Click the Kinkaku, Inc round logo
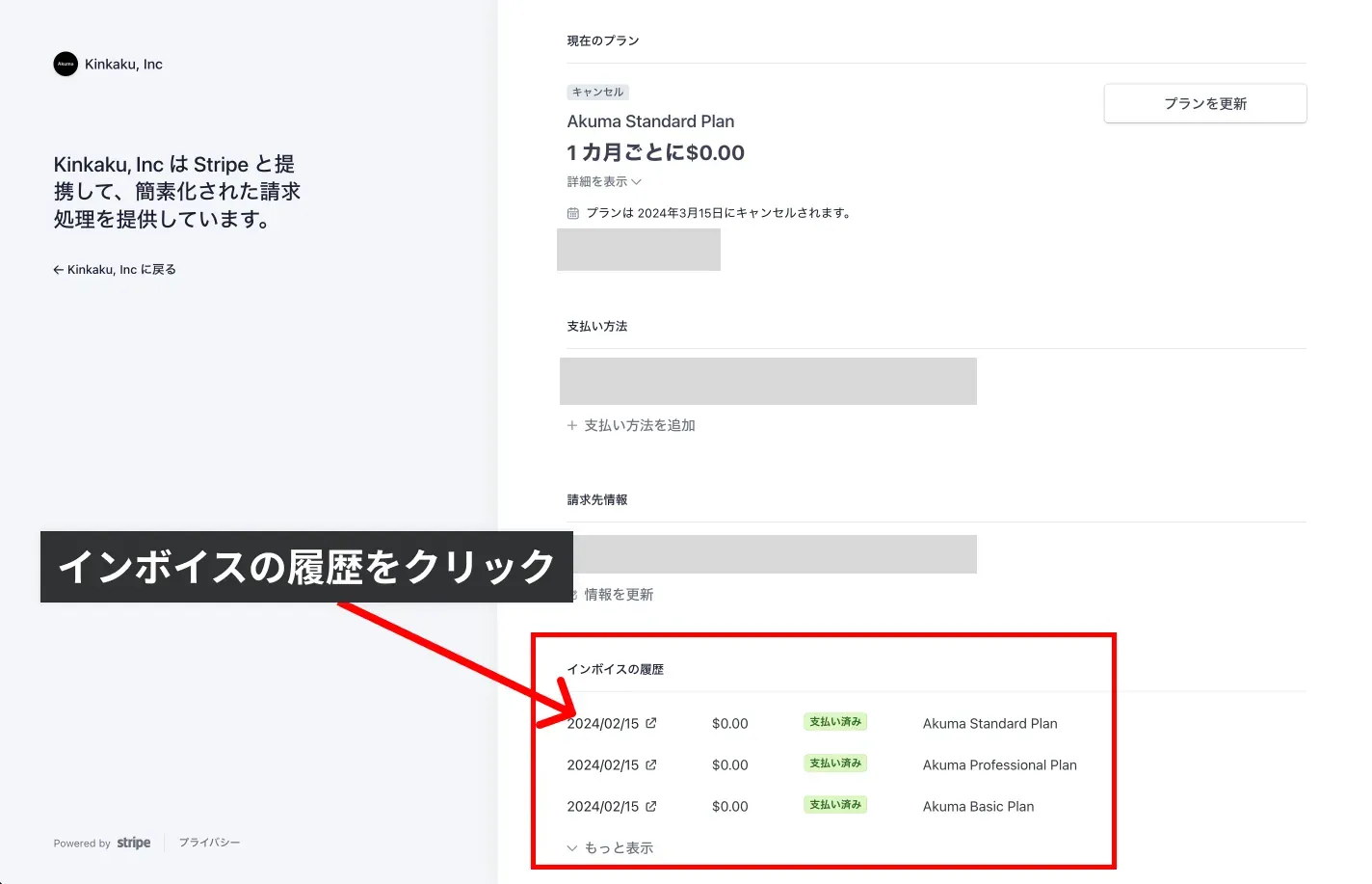Viewport: 1372px width, 884px height. (x=66, y=64)
